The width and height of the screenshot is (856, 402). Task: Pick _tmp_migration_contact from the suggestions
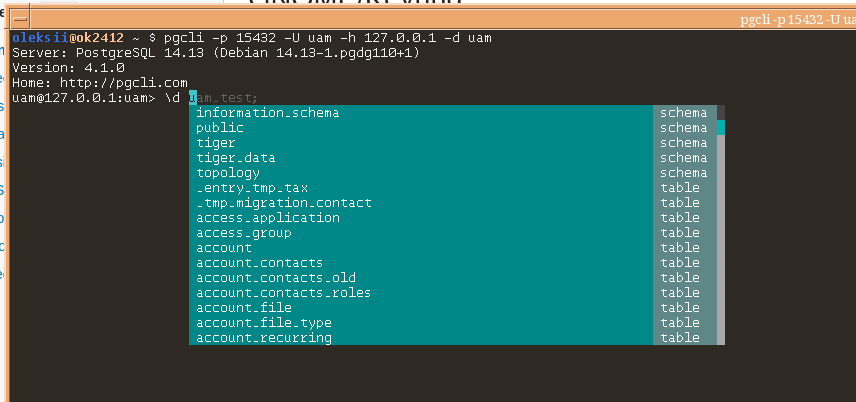[284, 203]
